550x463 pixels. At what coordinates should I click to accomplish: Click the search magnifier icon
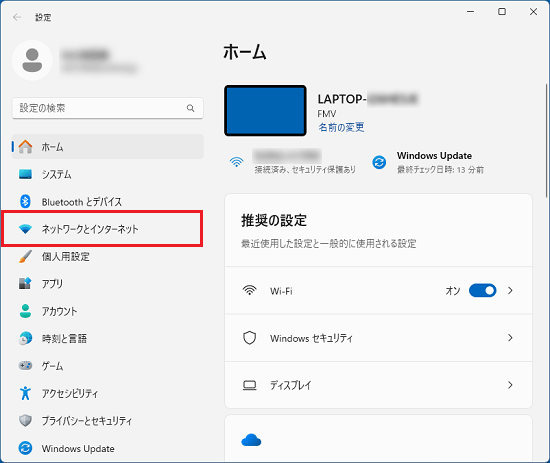click(190, 108)
